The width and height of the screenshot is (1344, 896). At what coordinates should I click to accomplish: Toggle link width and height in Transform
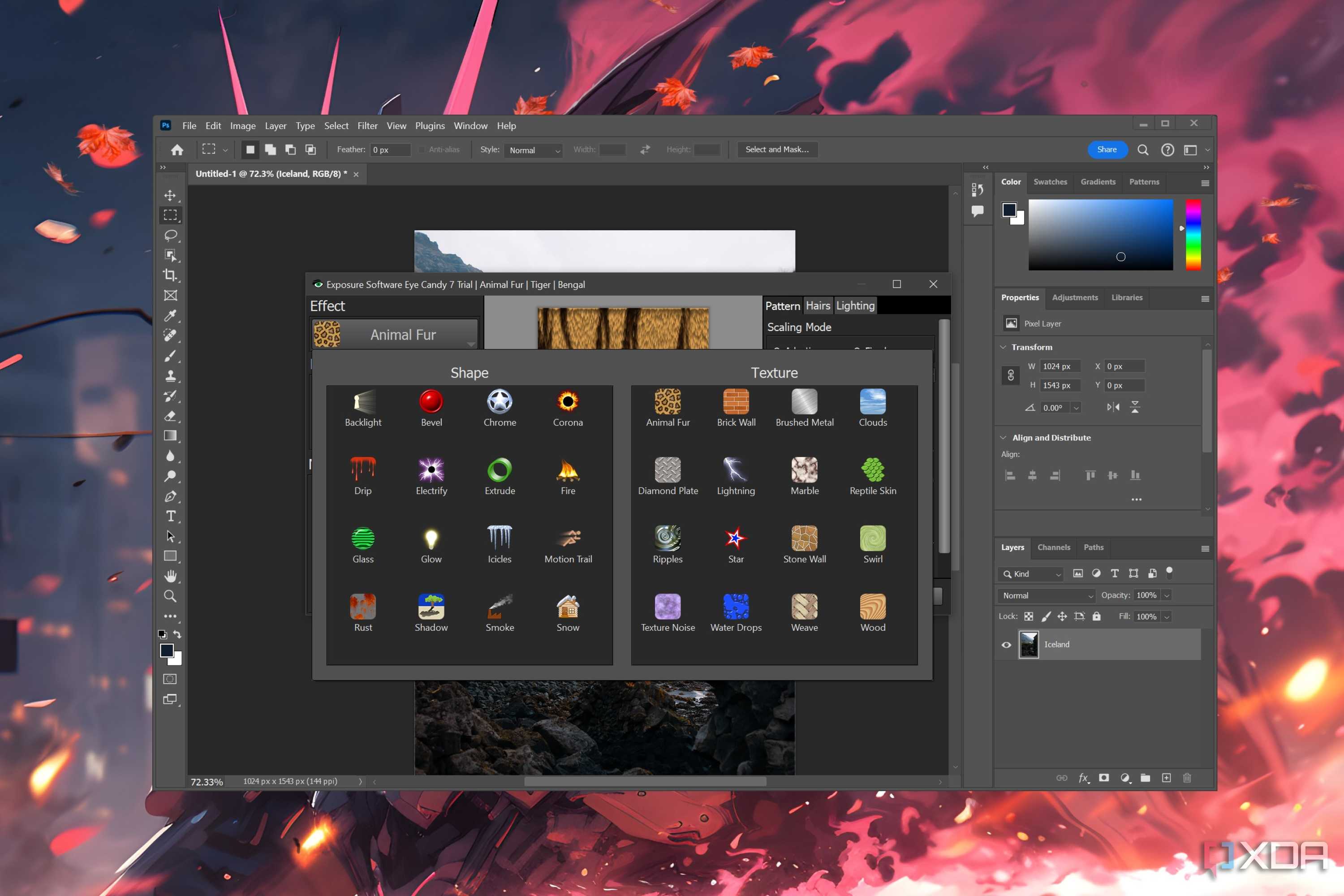[x=1010, y=375]
